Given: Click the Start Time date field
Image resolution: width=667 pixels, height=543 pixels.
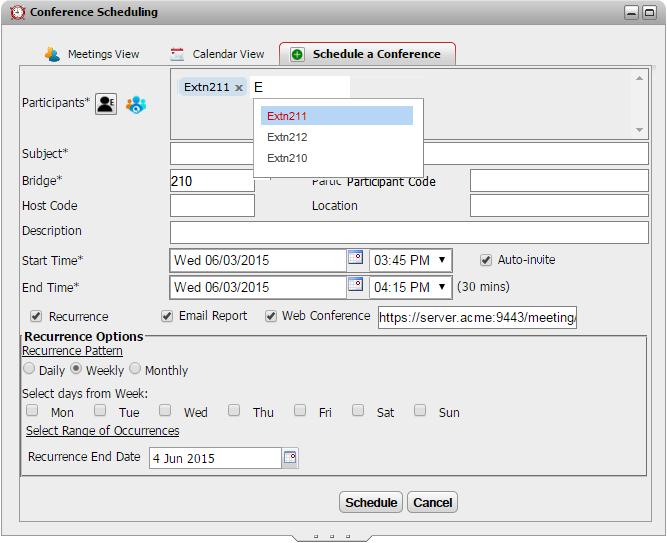Looking at the screenshot, I should point(258,260).
